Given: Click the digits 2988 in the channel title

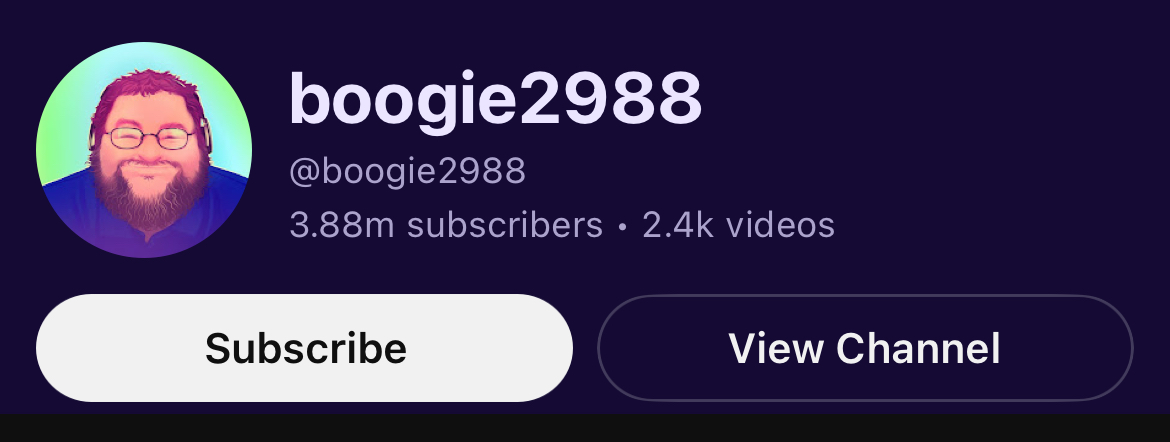Looking at the screenshot, I should click(610, 97).
